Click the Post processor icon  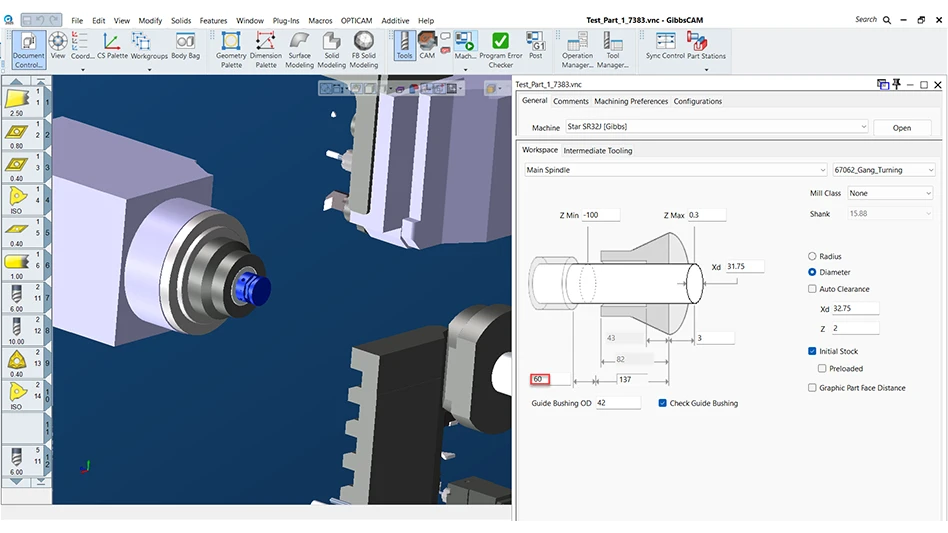click(x=536, y=46)
